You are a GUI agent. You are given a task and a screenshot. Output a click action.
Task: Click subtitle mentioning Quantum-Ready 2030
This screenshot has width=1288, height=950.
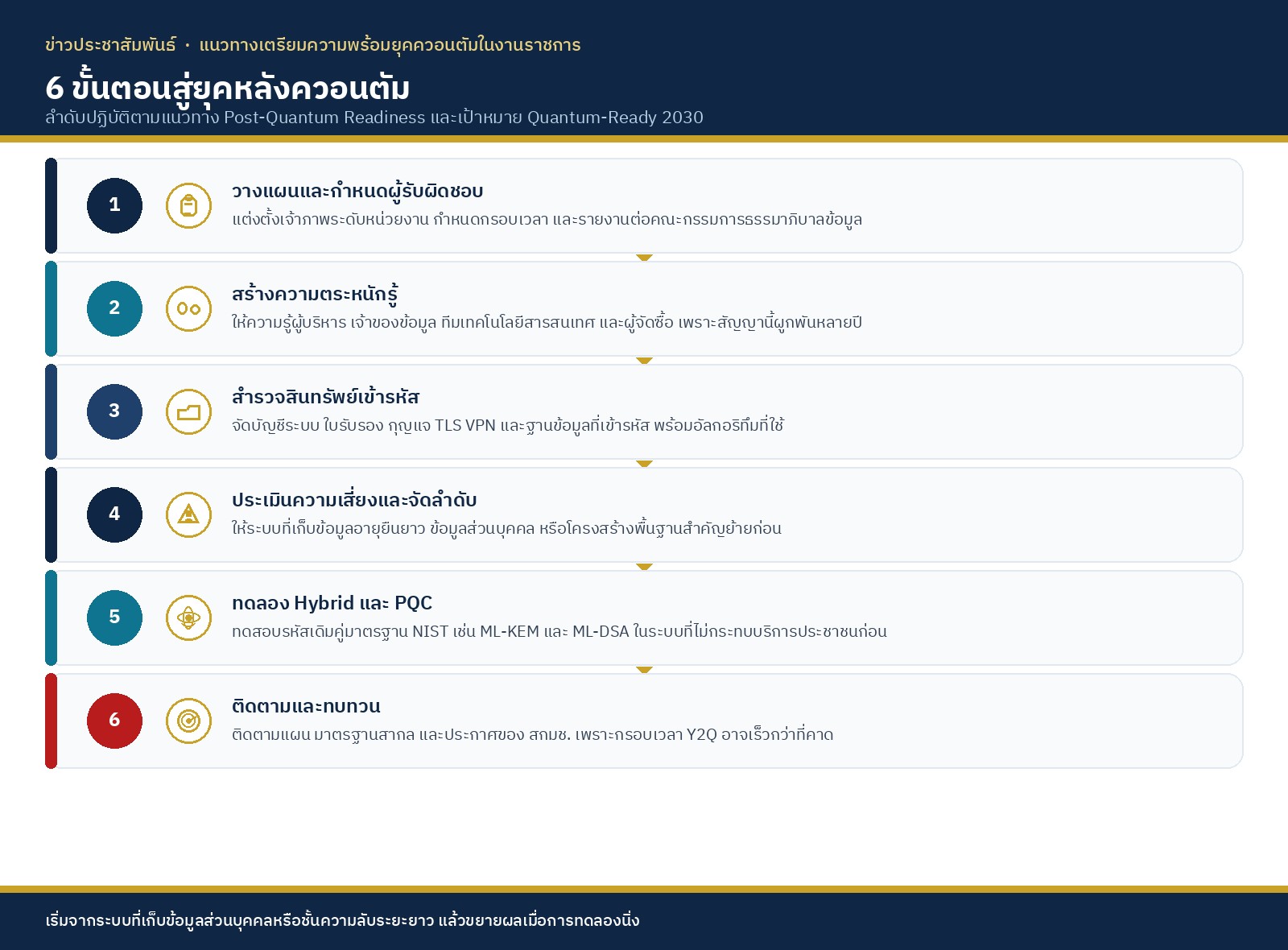pyautogui.click(x=374, y=118)
